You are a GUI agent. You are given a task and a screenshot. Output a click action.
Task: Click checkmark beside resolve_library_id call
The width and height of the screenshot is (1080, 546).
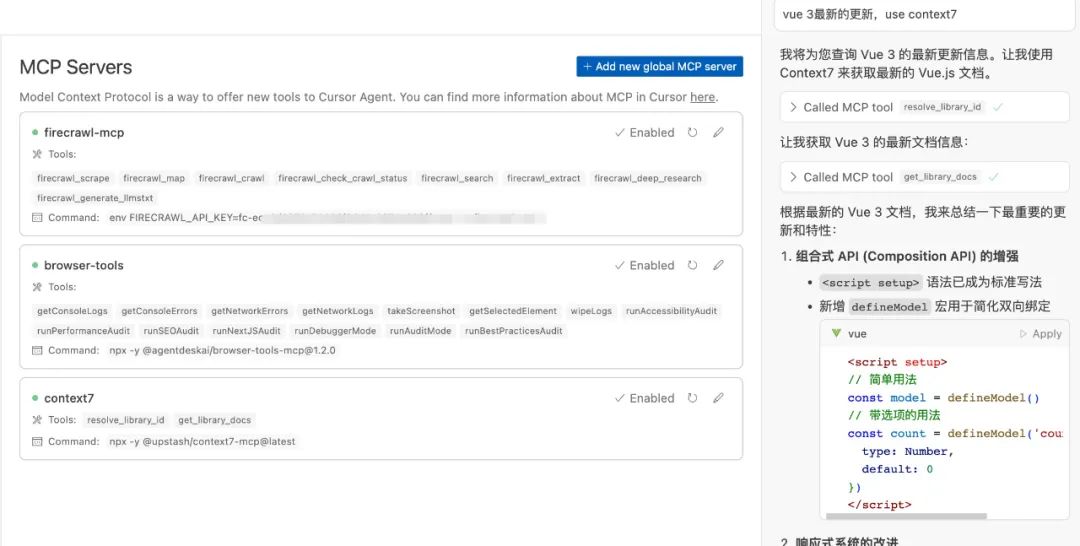click(x=997, y=107)
